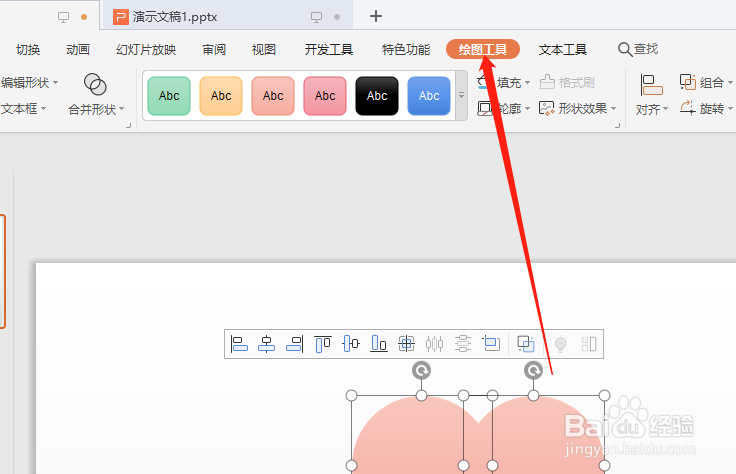This screenshot has height=474, width=736.
Task: Open the 幻灯片放映 slide show tab
Action: point(146,49)
